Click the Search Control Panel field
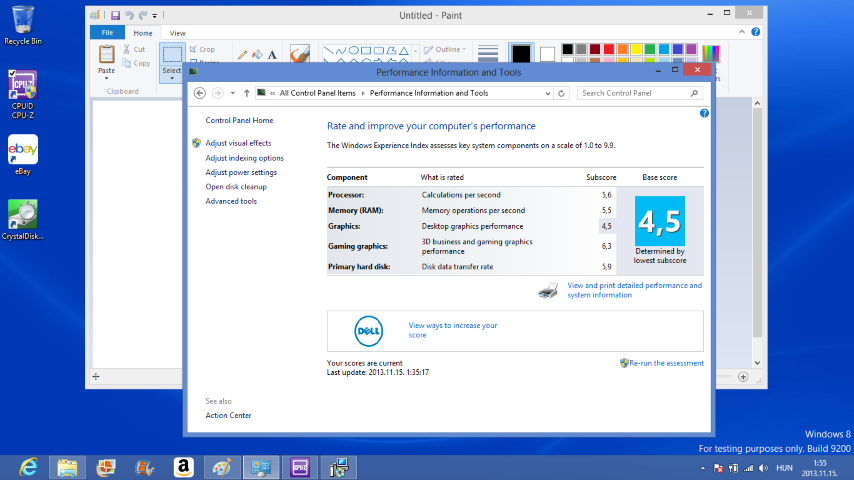Image resolution: width=854 pixels, height=480 pixels. click(636, 93)
